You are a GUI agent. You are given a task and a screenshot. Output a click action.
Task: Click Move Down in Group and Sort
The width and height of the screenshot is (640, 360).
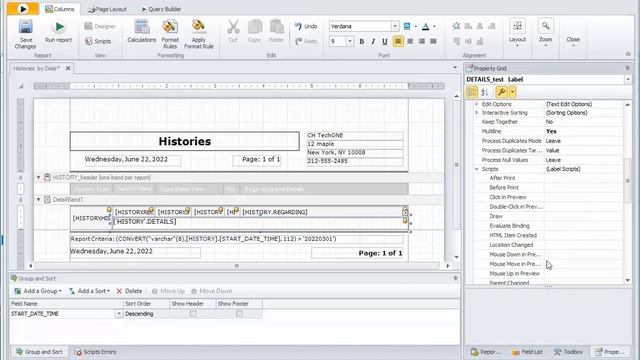211,291
